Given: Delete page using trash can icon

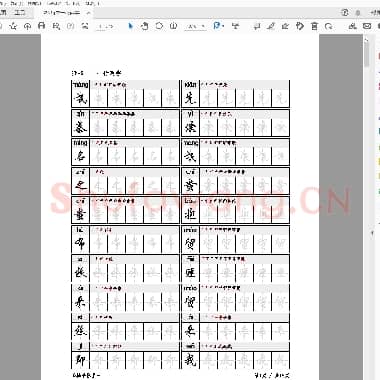Looking at the screenshot, I should [x=314, y=26].
